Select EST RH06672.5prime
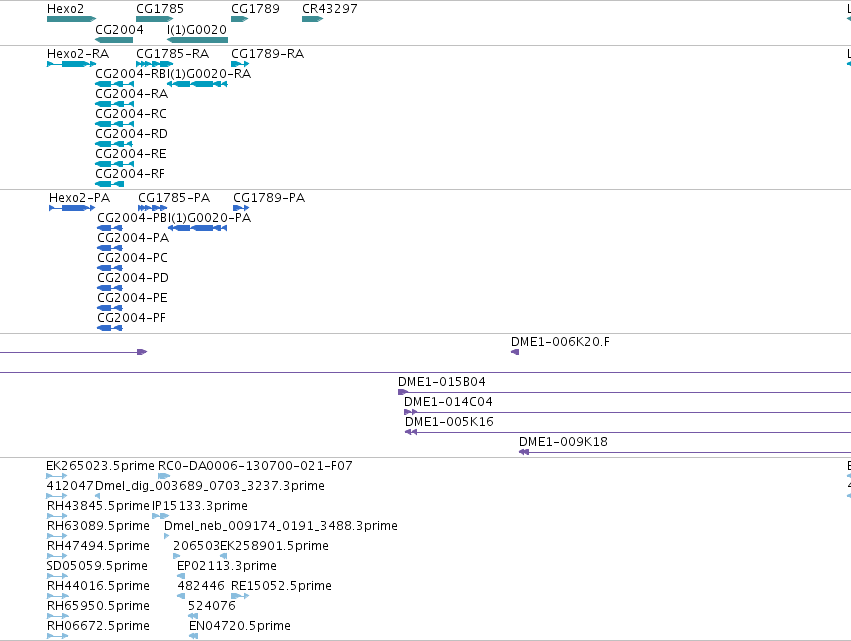Screen dimensions: 851x641 [98, 627]
